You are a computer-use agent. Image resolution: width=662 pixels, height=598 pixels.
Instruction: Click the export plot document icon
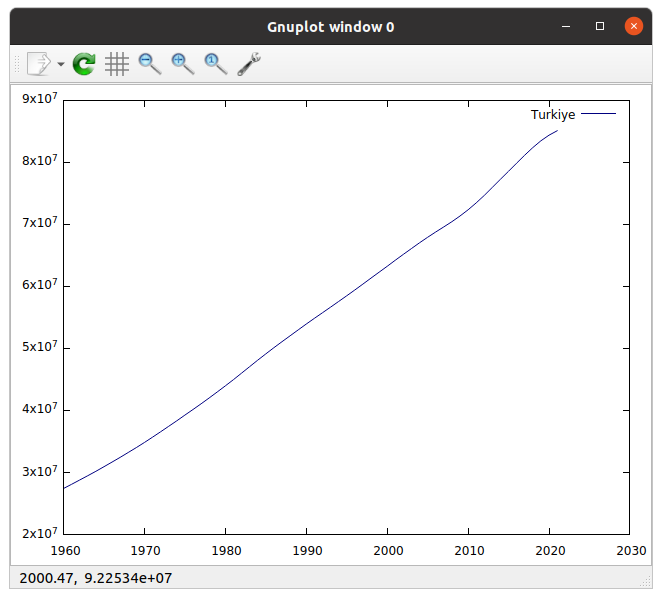38,64
